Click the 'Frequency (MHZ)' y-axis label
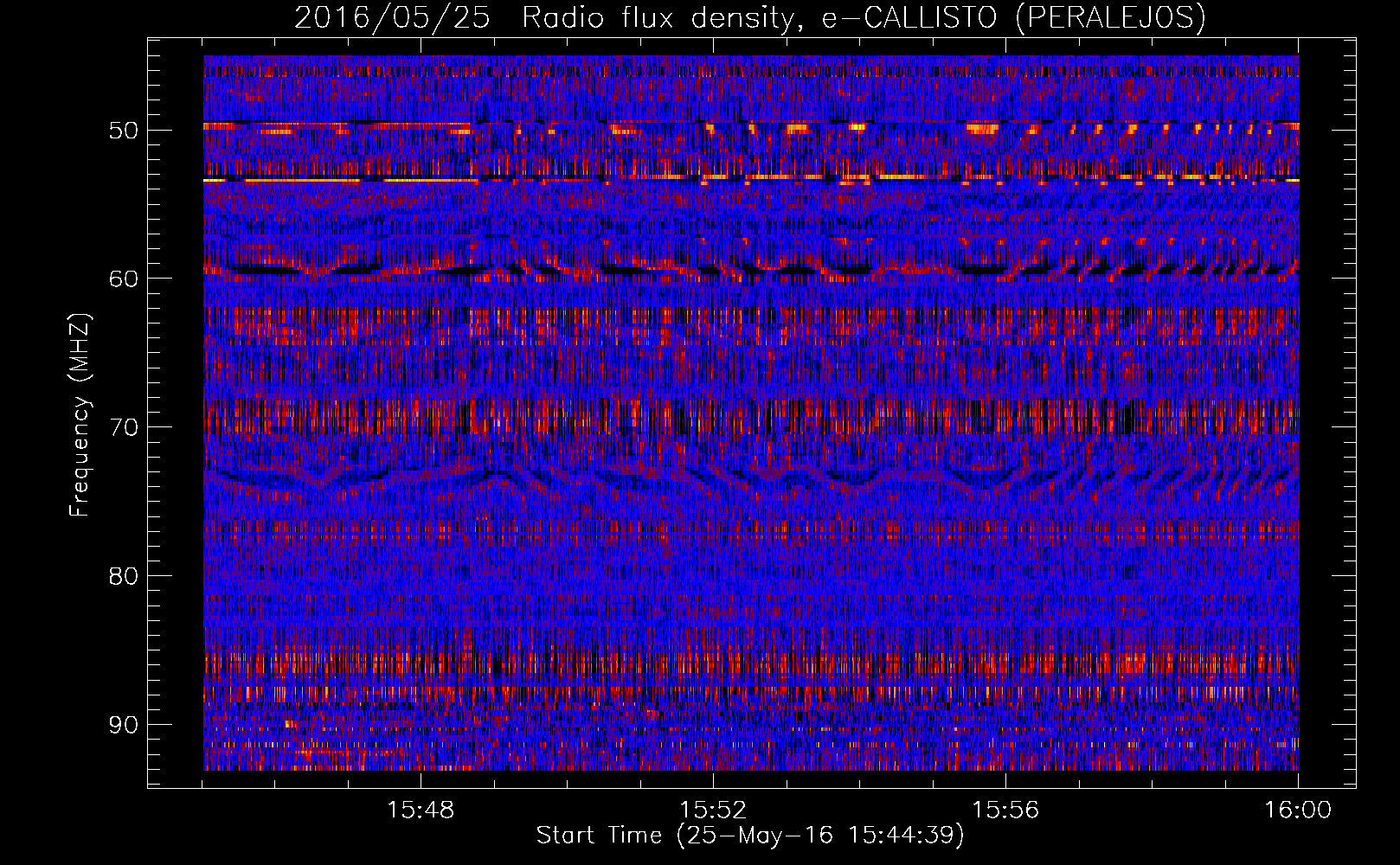Viewport: 1400px width, 865px height. click(80, 415)
